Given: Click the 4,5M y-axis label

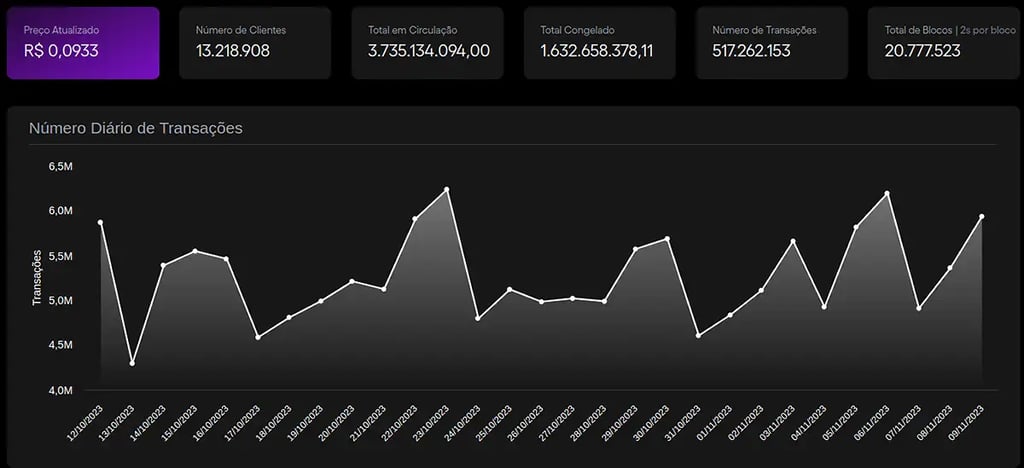Looking at the screenshot, I should (60, 345).
